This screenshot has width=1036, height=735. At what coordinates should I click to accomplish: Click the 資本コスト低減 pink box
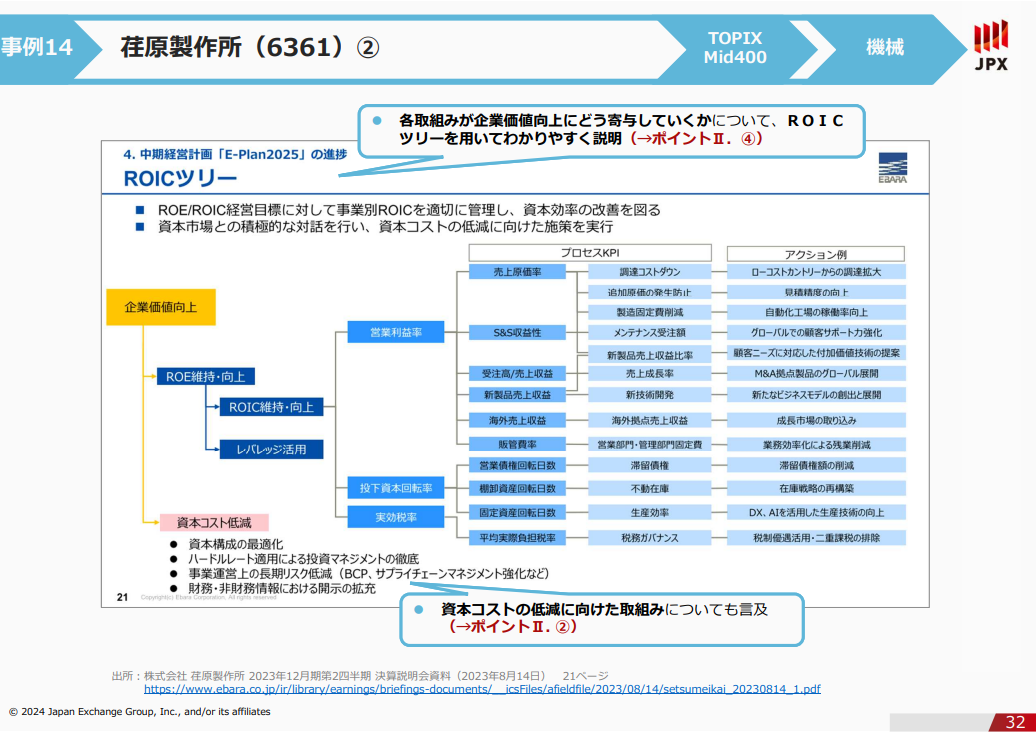pyautogui.click(x=214, y=522)
